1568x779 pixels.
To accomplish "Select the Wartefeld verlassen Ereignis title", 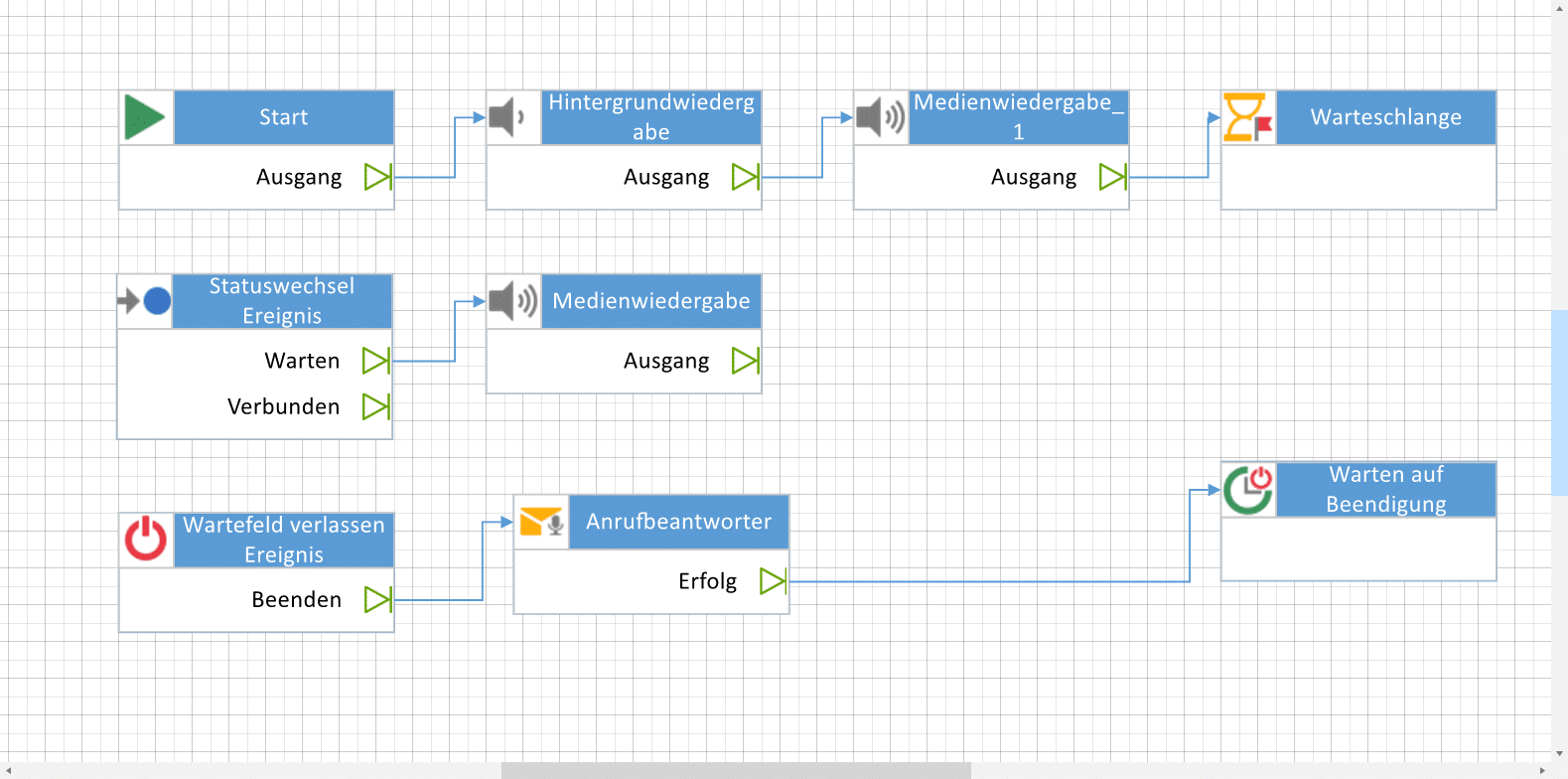I will (x=284, y=540).
